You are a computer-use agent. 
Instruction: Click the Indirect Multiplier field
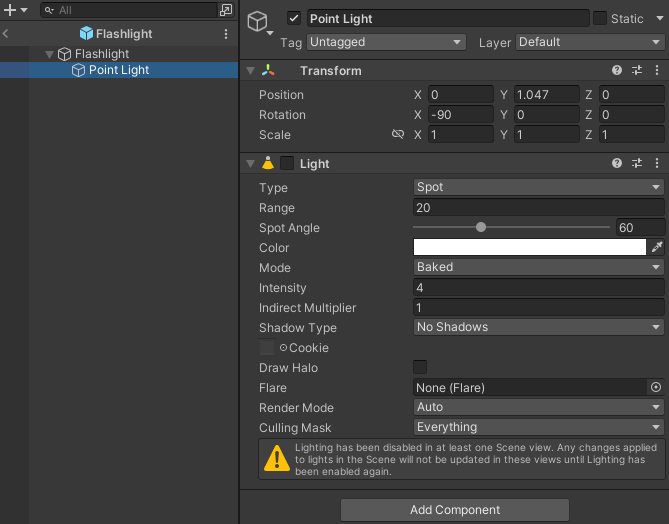[538, 308]
